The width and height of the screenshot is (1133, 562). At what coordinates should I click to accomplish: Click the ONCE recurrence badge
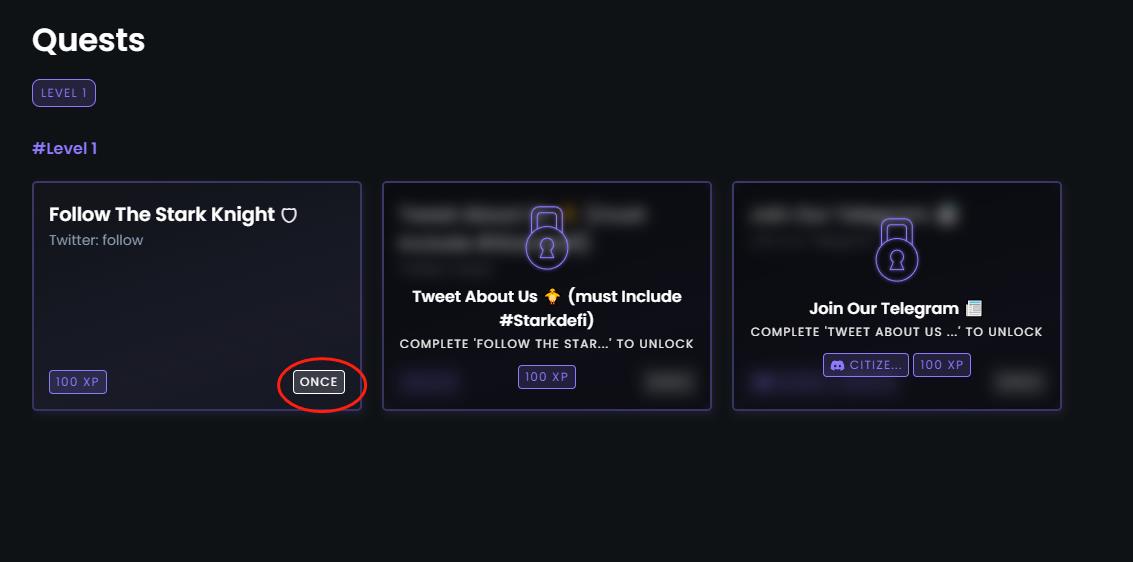319,382
